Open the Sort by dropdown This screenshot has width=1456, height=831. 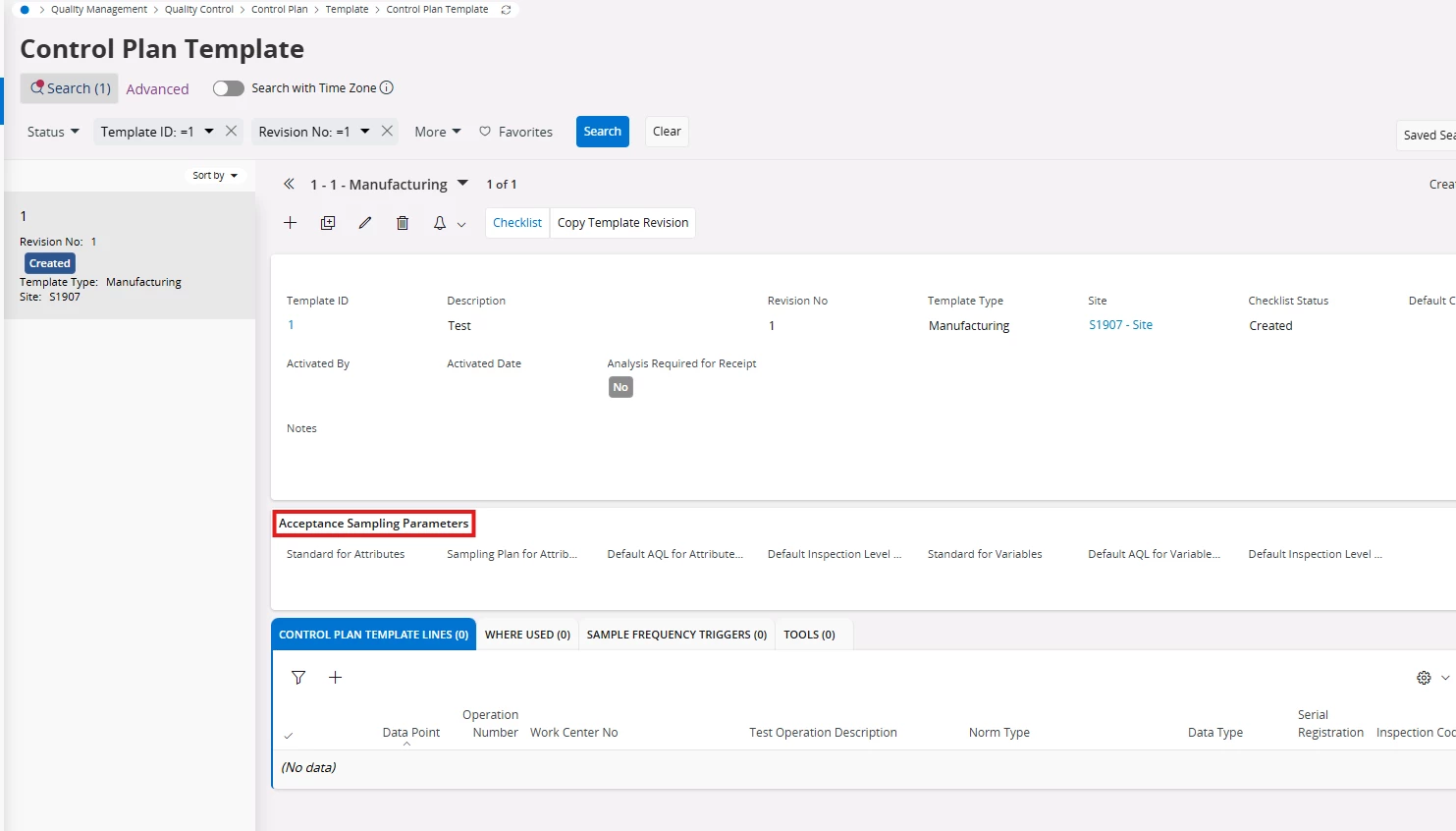tap(215, 176)
